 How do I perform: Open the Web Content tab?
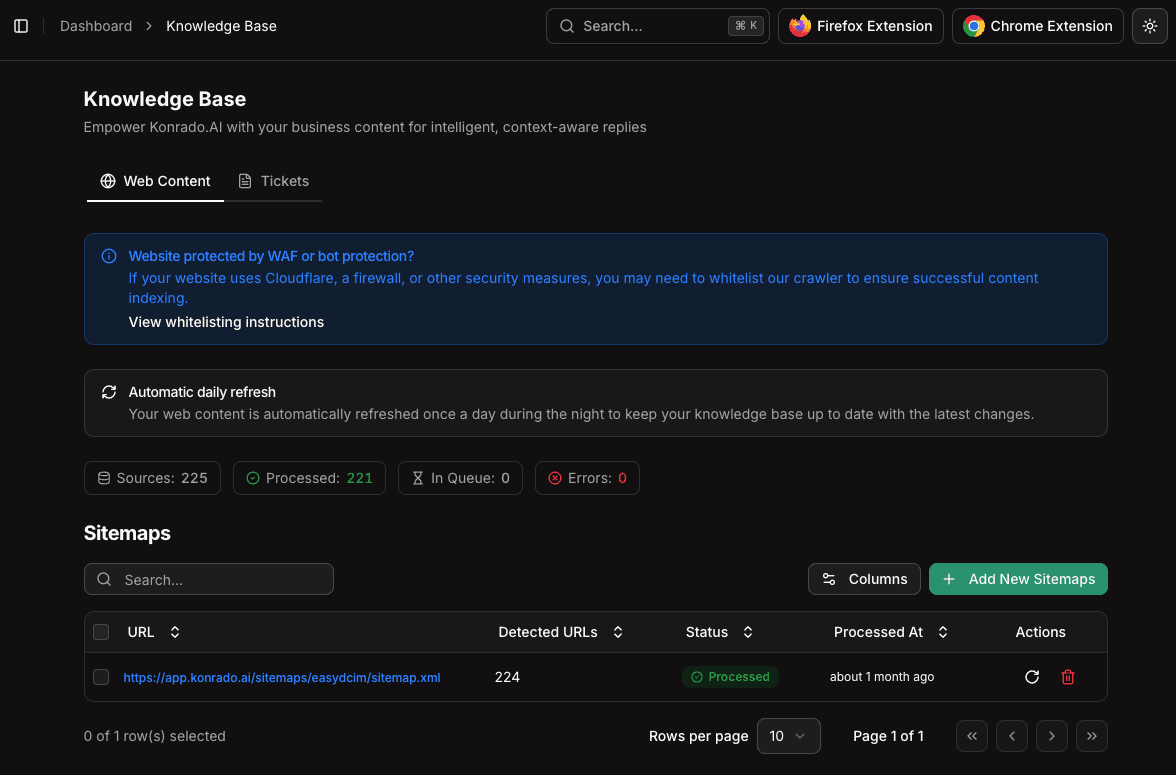coord(155,181)
